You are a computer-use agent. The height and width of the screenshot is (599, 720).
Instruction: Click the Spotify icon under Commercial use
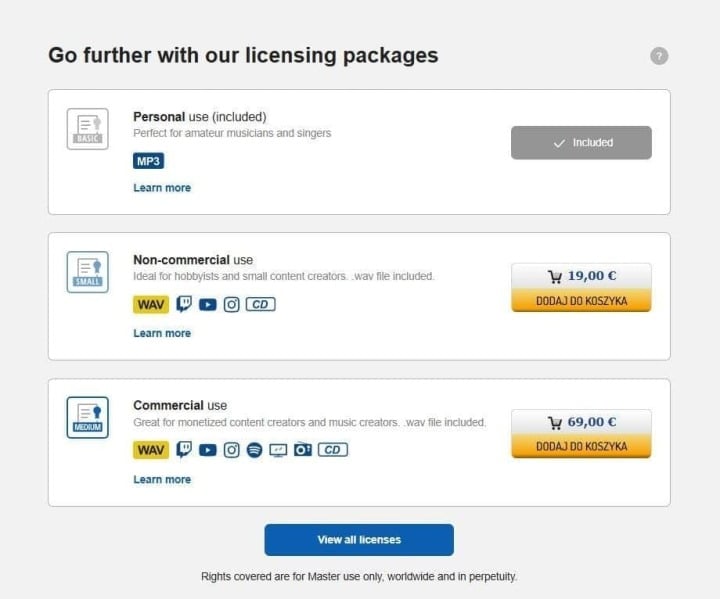254,450
